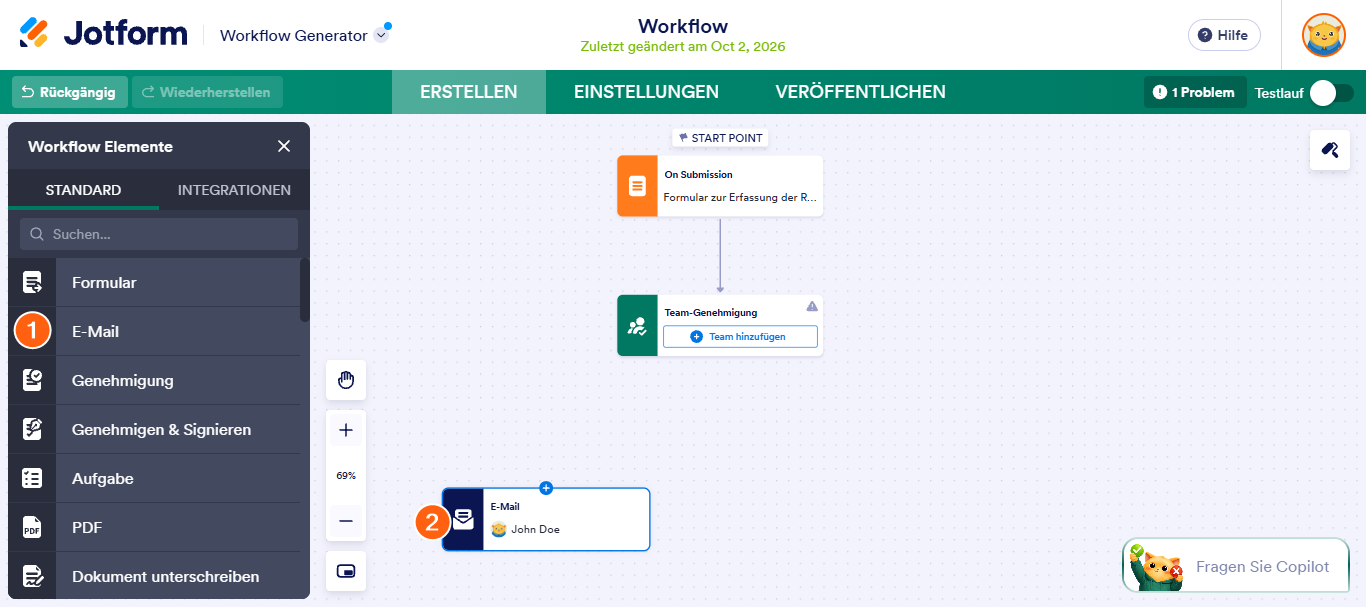This screenshot has height=607, width=1366.
Task: Select the On Submission node title
Action: [698, 174]
